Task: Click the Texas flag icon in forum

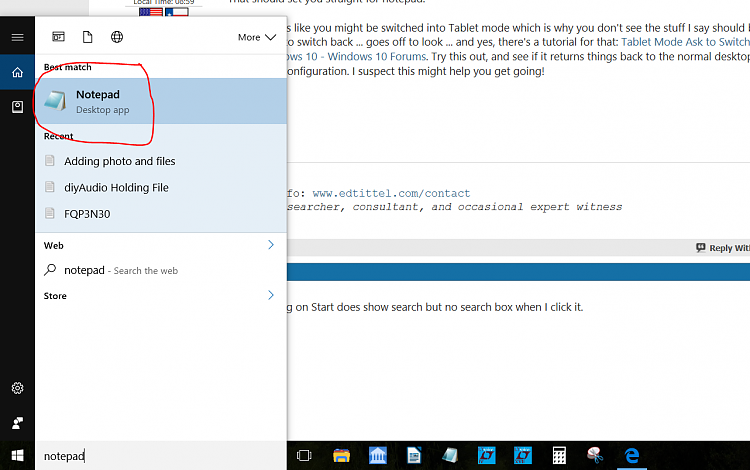Action: click(x=176, y=11)
